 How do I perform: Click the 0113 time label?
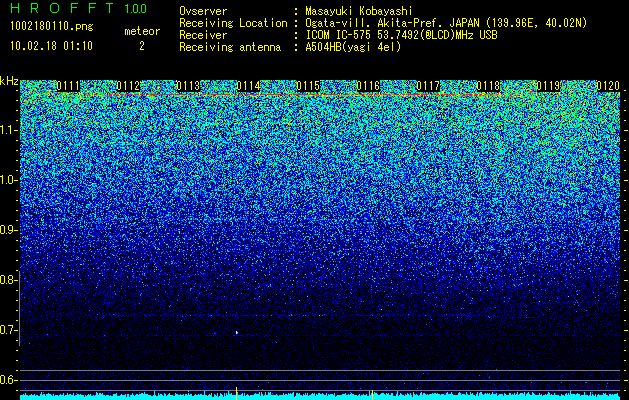(x=188, y=86)
